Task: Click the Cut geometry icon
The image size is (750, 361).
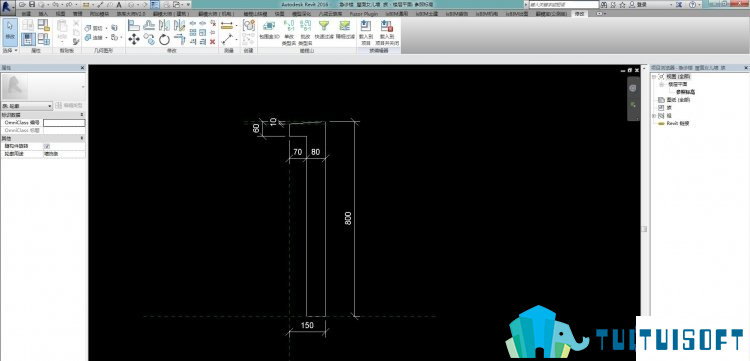Action: tap(88, 28)
